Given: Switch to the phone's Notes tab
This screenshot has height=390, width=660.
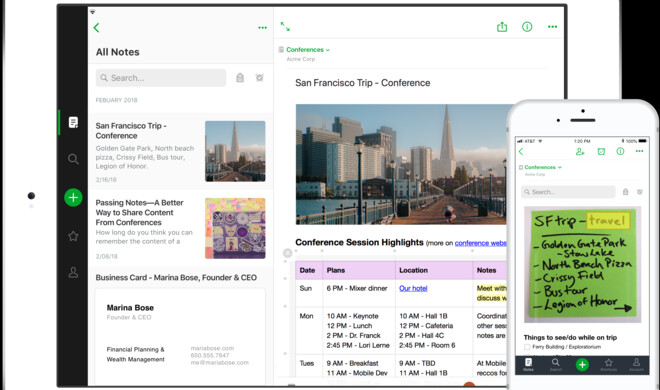Looking at the screenshot, I should (x=528, y=364).
